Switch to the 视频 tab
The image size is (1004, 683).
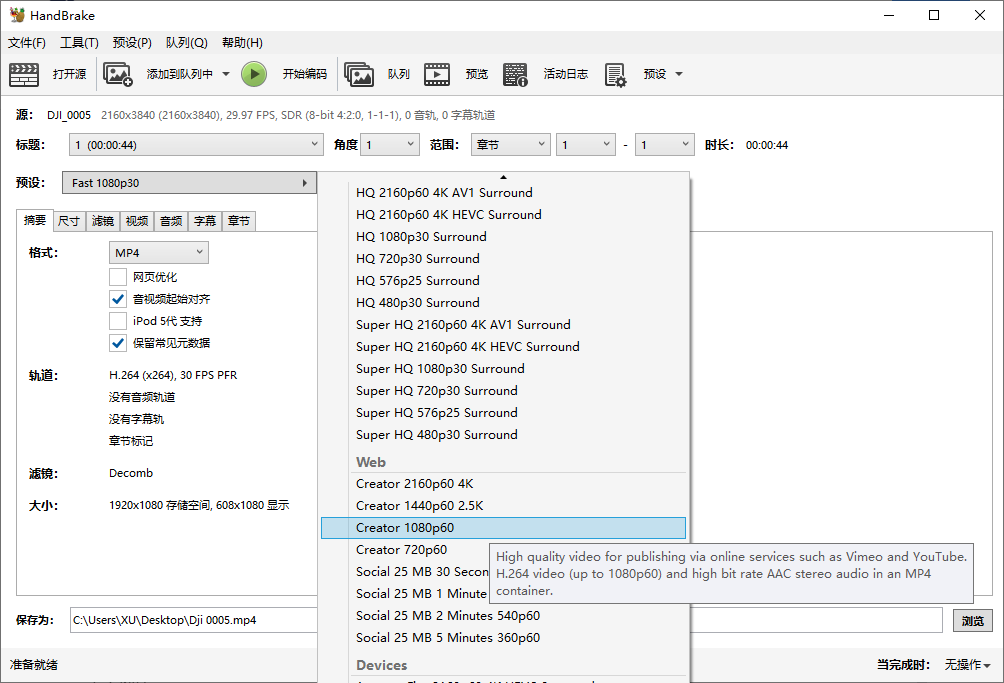tap(137, 221)
